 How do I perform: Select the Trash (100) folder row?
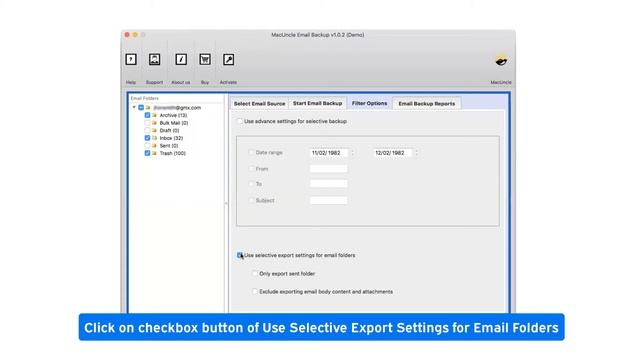[x=173, y=153]
